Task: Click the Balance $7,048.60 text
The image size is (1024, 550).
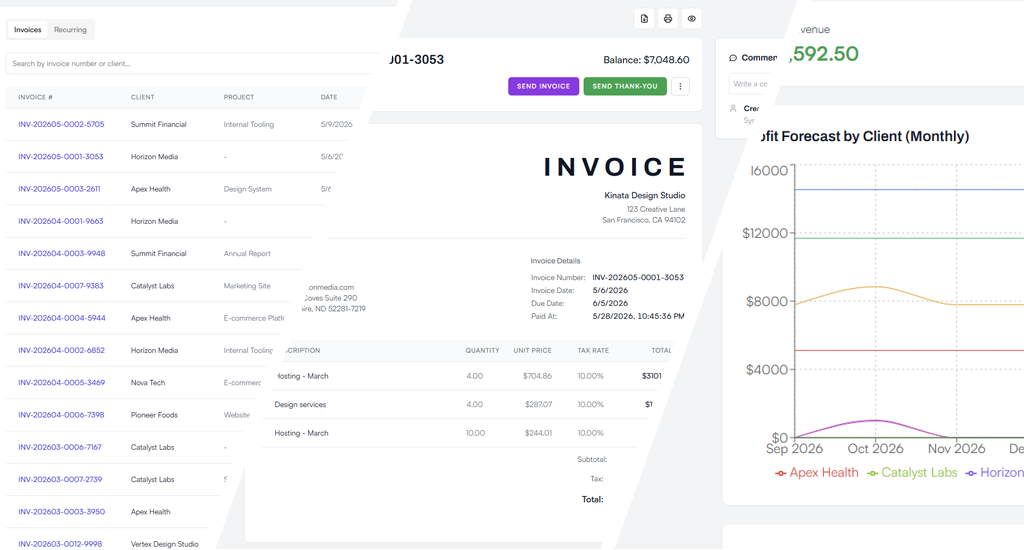Action: 647,60
